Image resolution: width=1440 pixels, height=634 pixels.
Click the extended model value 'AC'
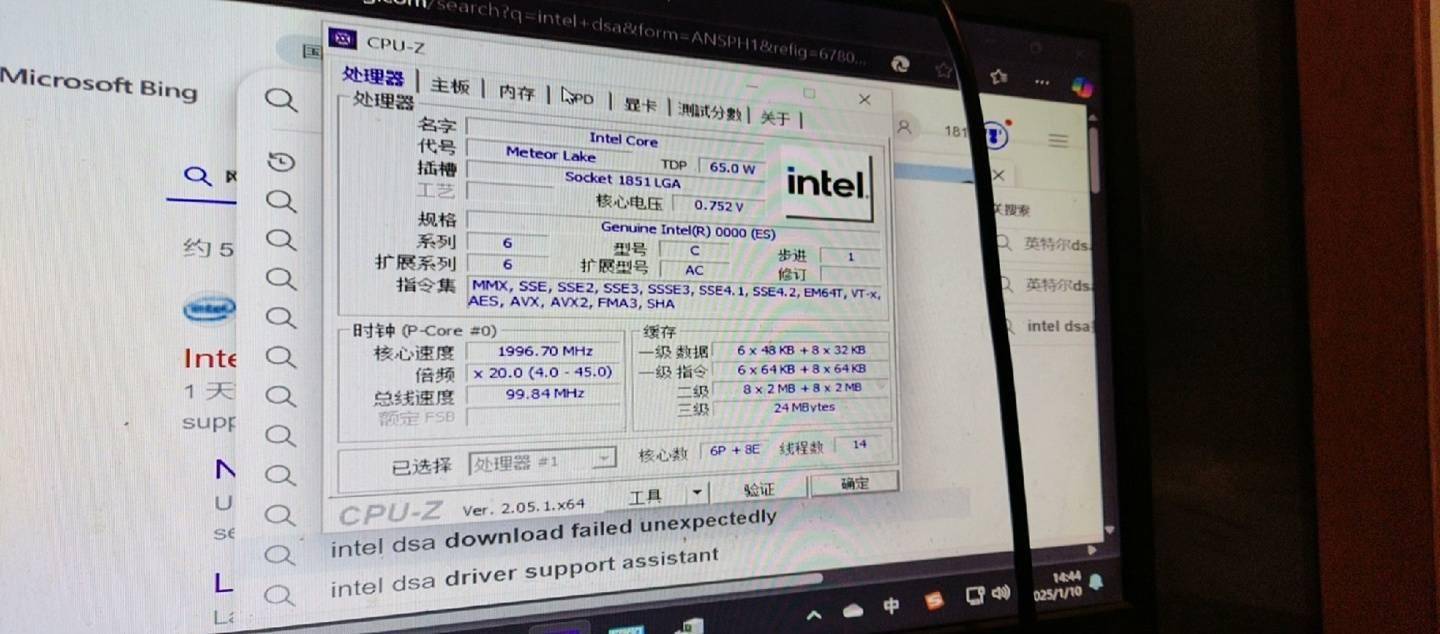point(695,270)
